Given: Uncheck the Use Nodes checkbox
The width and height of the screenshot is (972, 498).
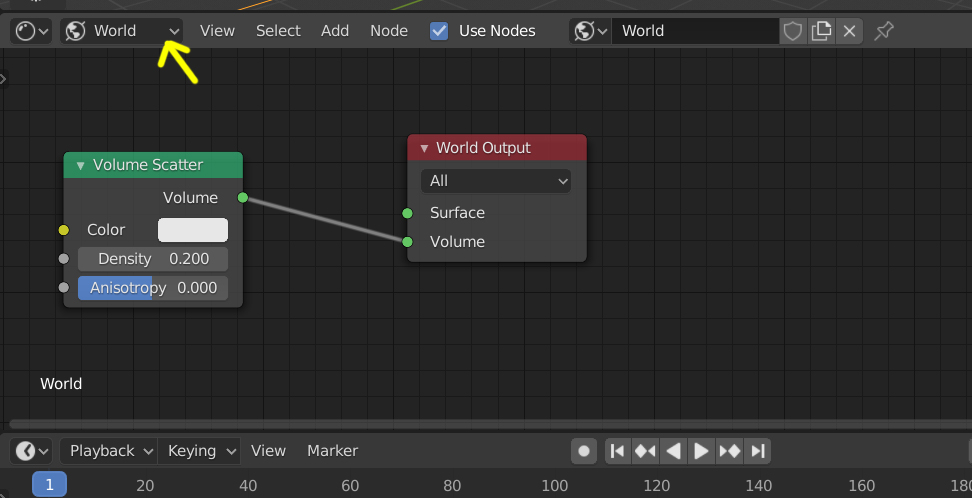Looking at the screenshot, I should [439, 31].
